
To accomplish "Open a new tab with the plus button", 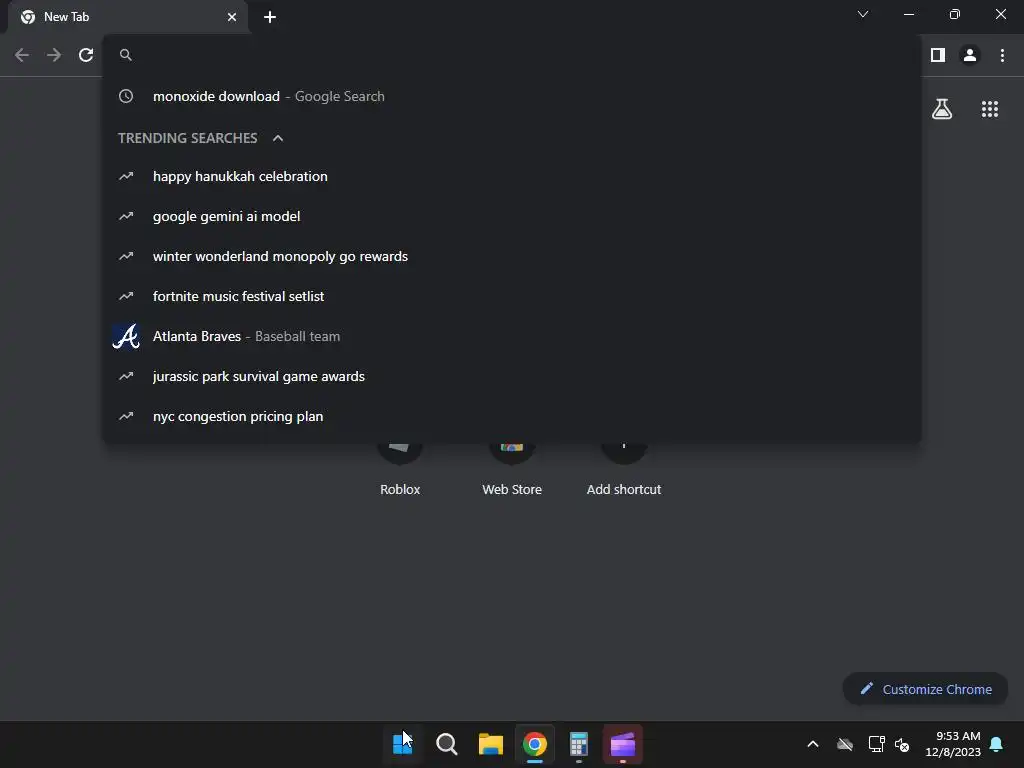I will click(270, 17).
